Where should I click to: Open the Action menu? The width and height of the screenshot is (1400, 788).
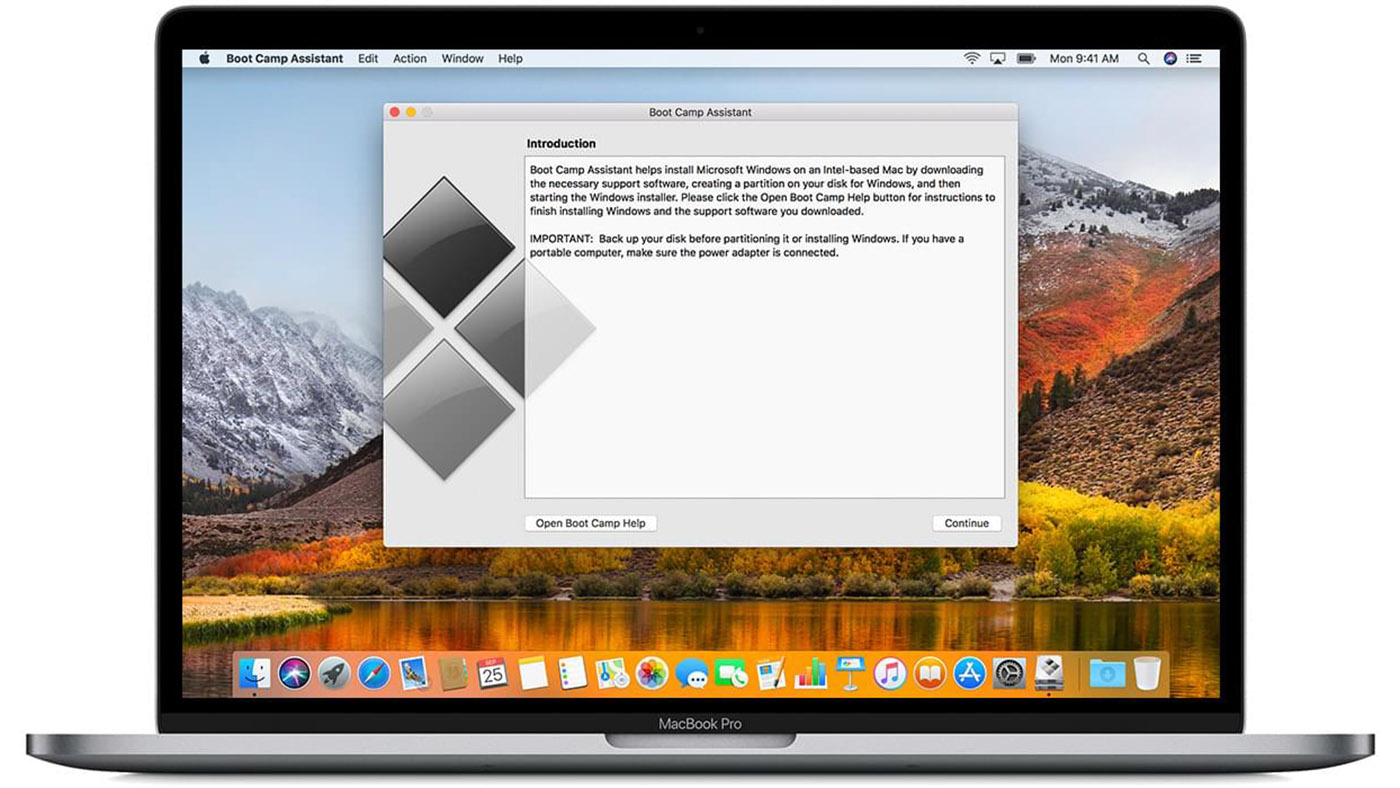[x=409, y=58]
